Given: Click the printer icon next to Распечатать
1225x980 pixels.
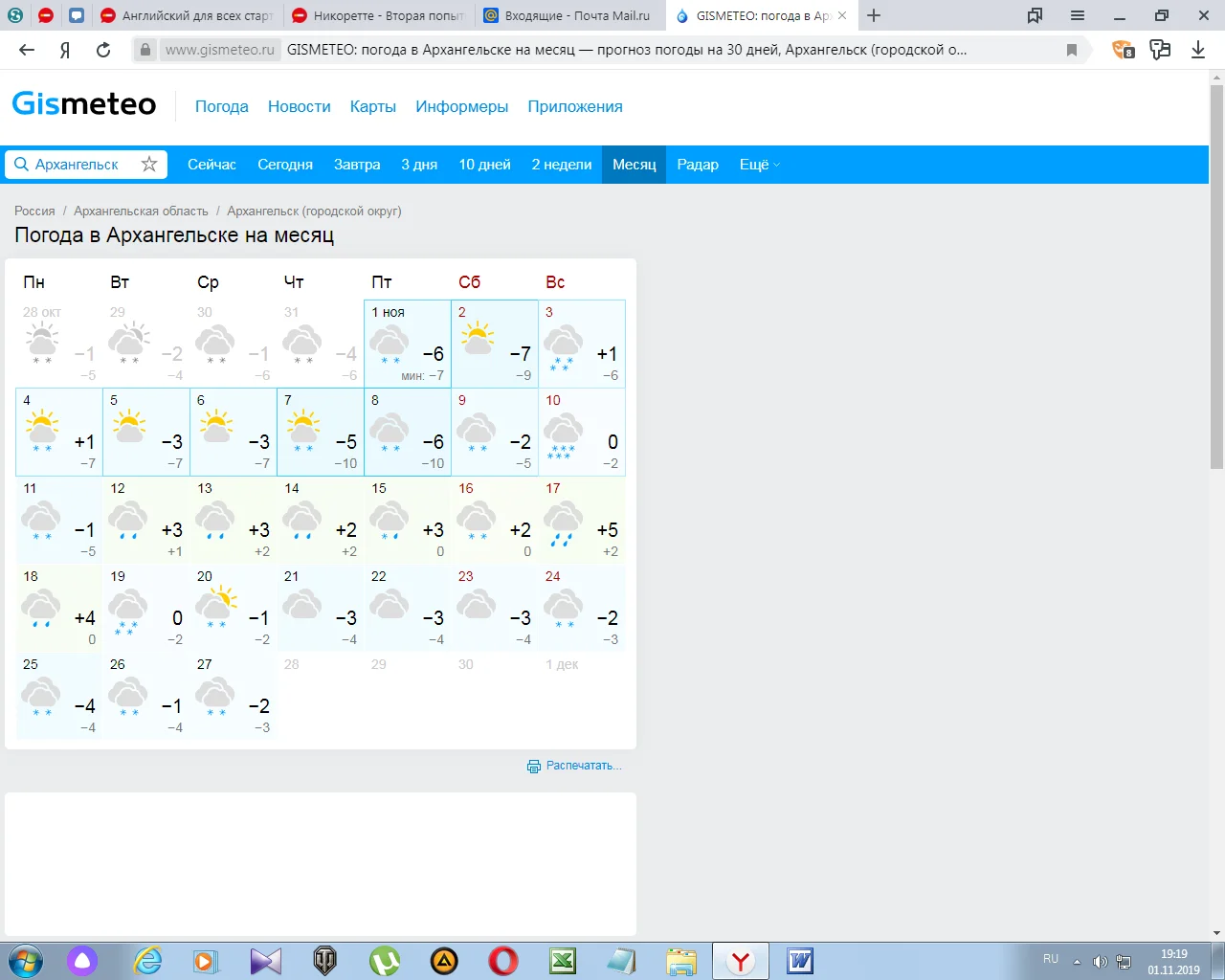Looking at the screenshot, I should pos(533,766).
